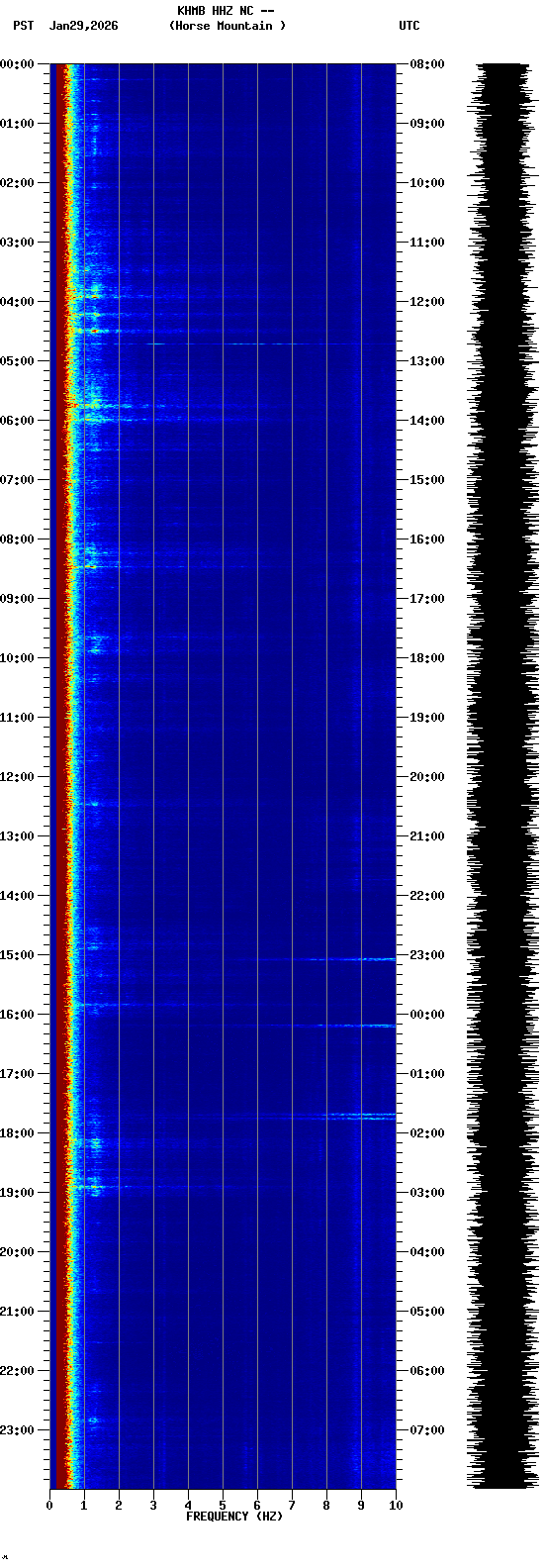Click the 0 Hz frequency axis tick label
546x1568 pixels.
pos(49,1506)
